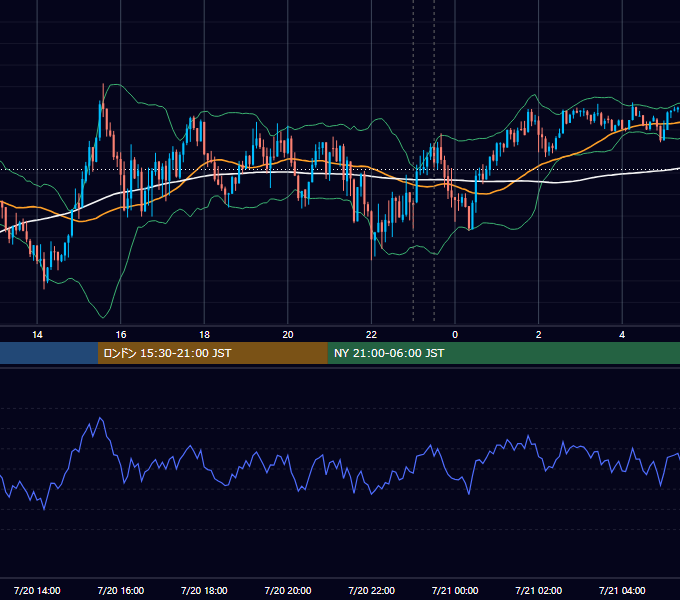
Task: Click the ロンドン 15:30-21:00 JST session bar
Action: [212, 353]
